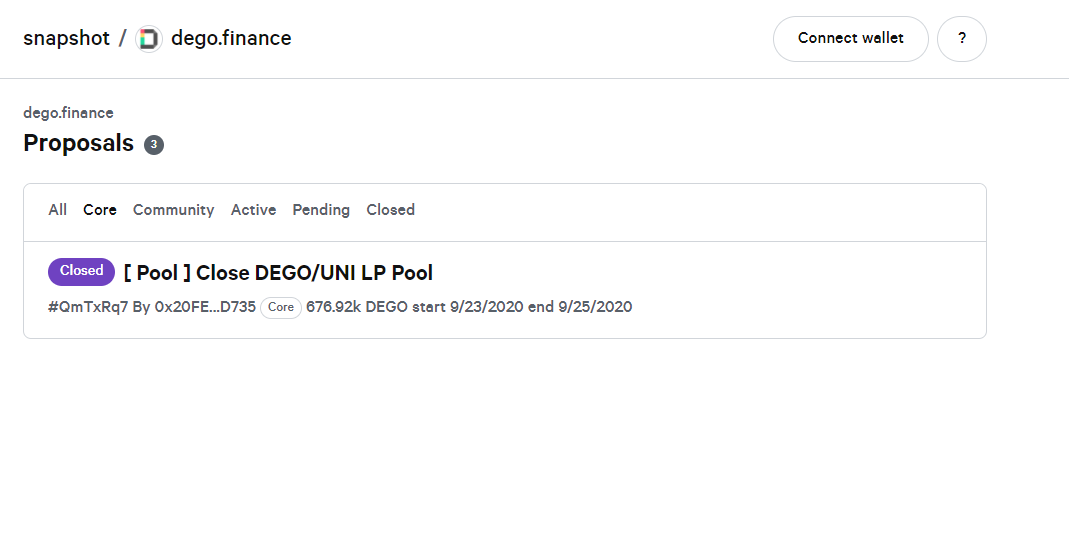Click the purple Closed status badge
1069x552 pixels.
tap(81, 271)
